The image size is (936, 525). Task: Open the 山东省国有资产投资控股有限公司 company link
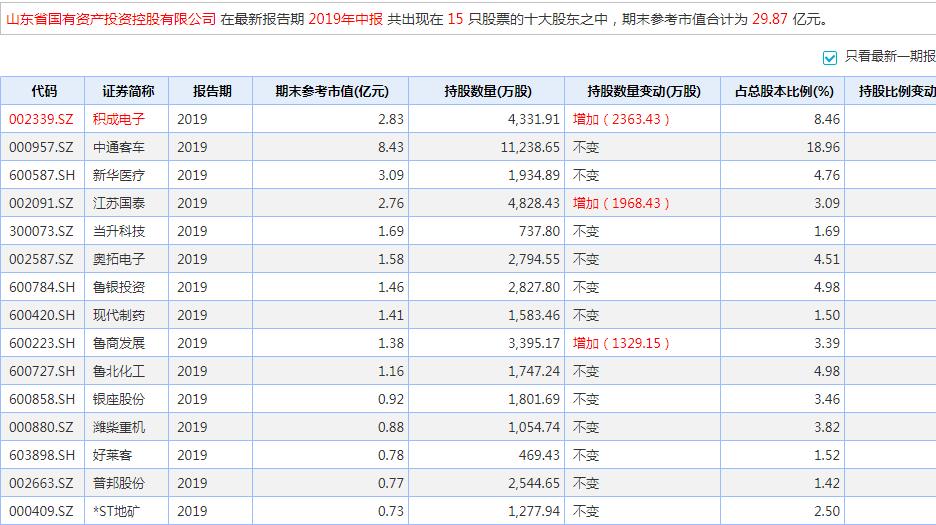111,19
